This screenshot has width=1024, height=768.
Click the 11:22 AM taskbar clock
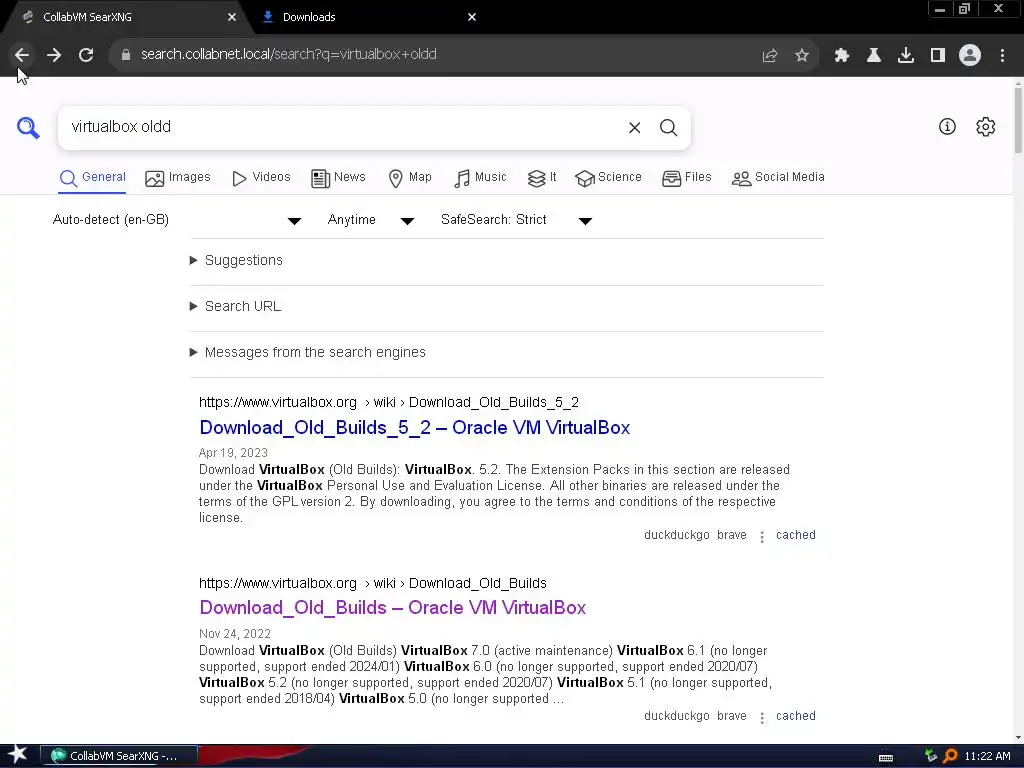click(987, 756)
